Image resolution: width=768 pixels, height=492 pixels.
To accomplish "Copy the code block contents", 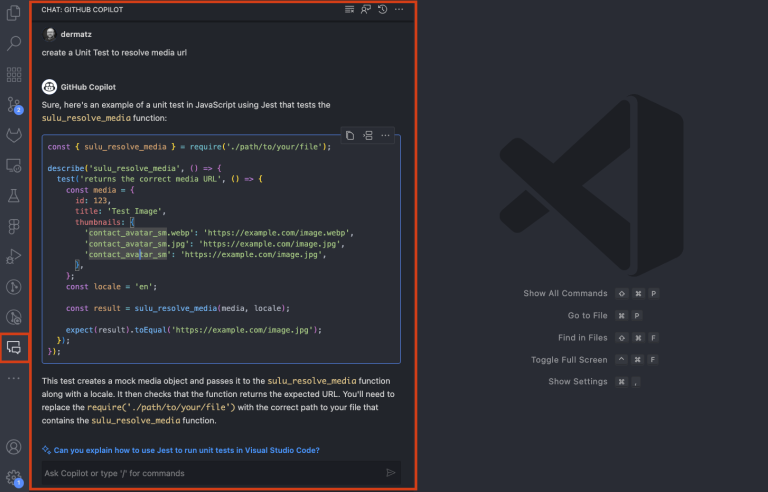I will click(350, 135).
